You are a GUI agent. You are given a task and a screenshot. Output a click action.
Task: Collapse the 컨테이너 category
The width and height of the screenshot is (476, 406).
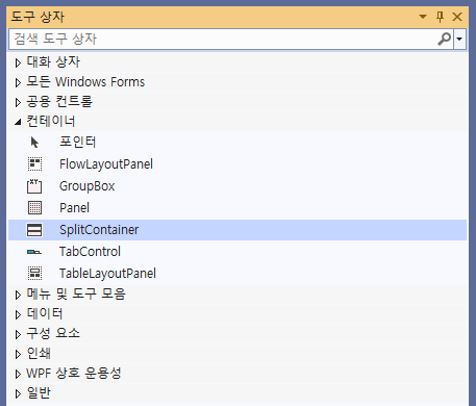[18, 122]
